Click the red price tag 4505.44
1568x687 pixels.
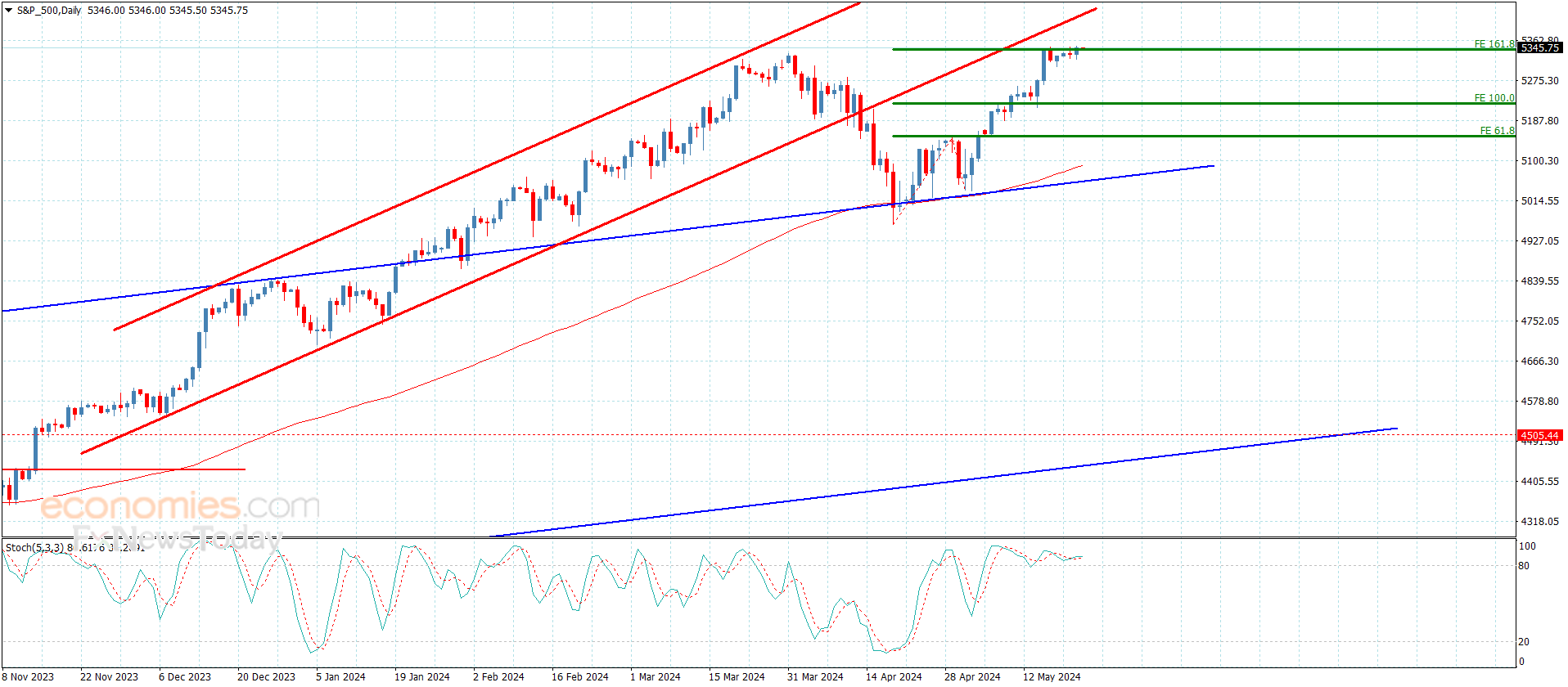(1540, 436)
